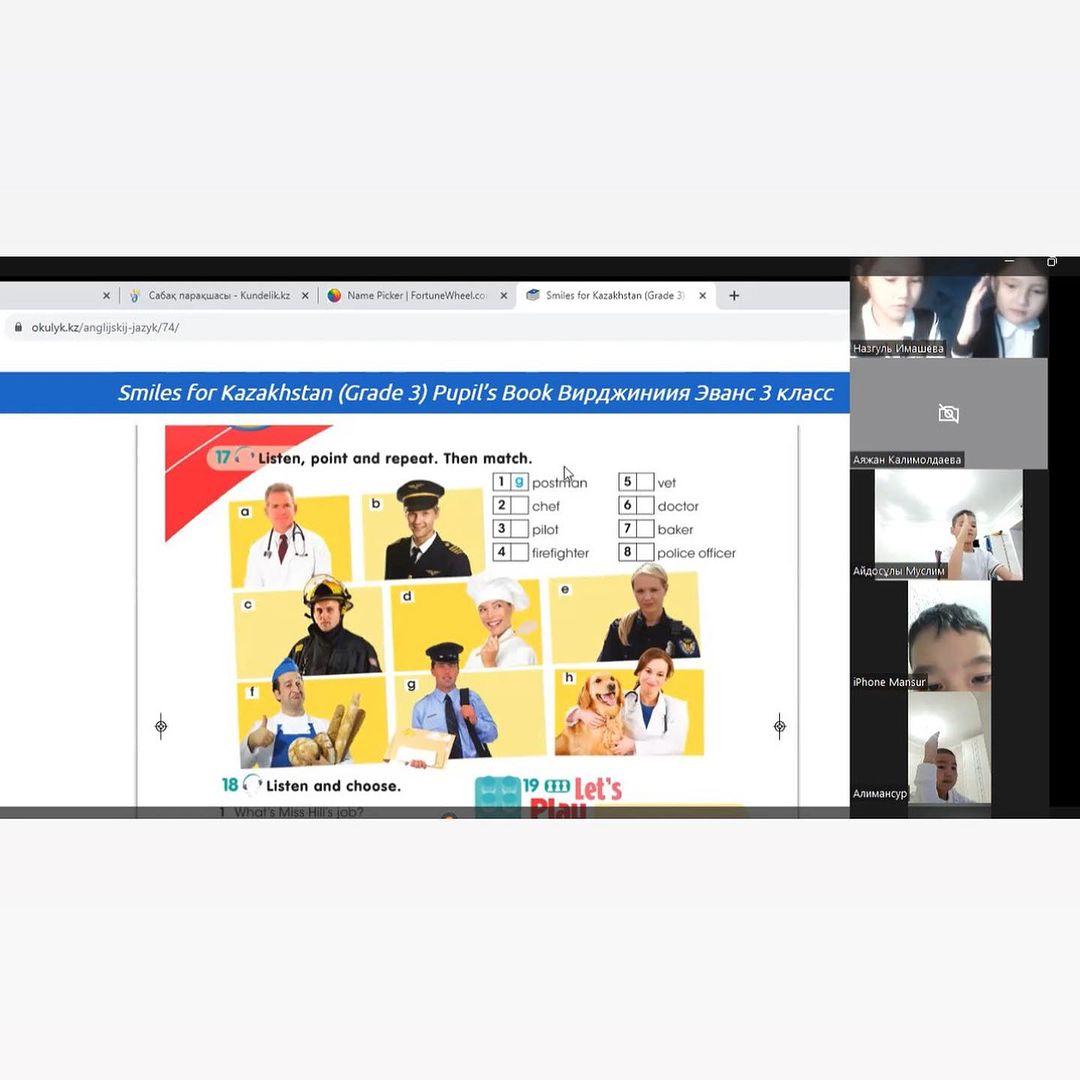Click the empty answer box for 7 baker

click(645, 529)
